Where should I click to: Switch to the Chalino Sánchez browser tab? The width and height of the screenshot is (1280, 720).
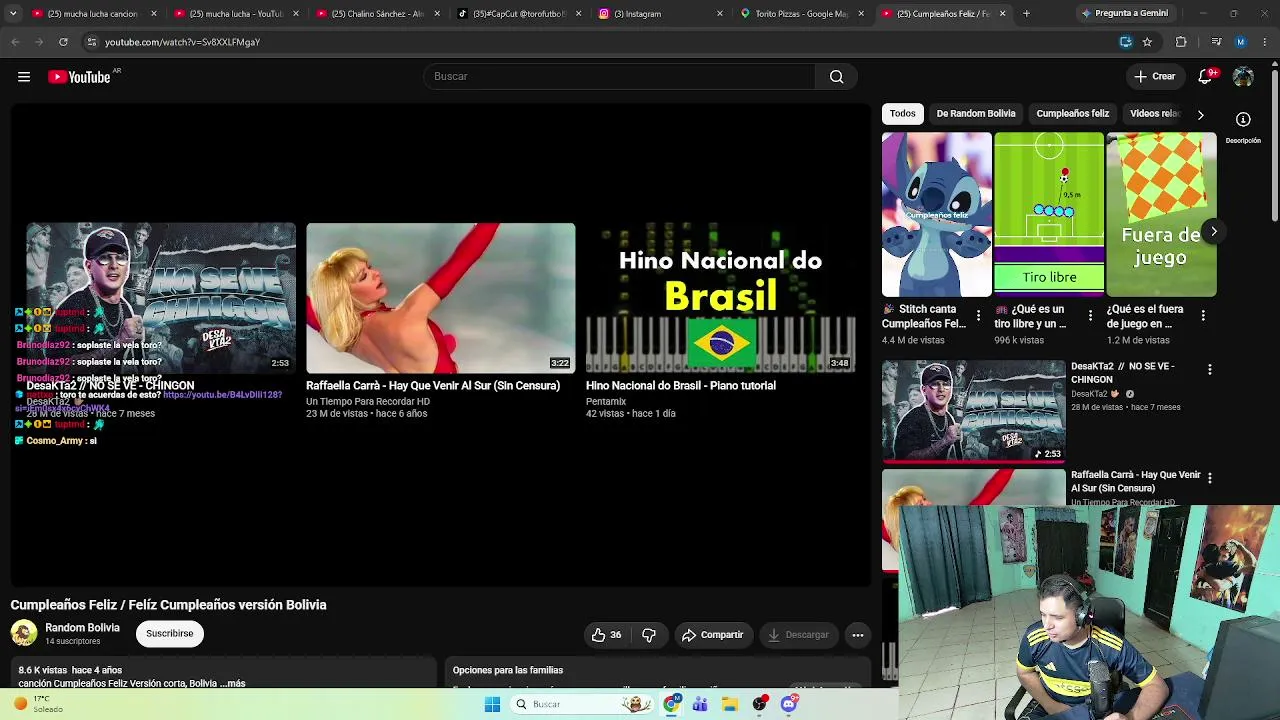(376, 14)
